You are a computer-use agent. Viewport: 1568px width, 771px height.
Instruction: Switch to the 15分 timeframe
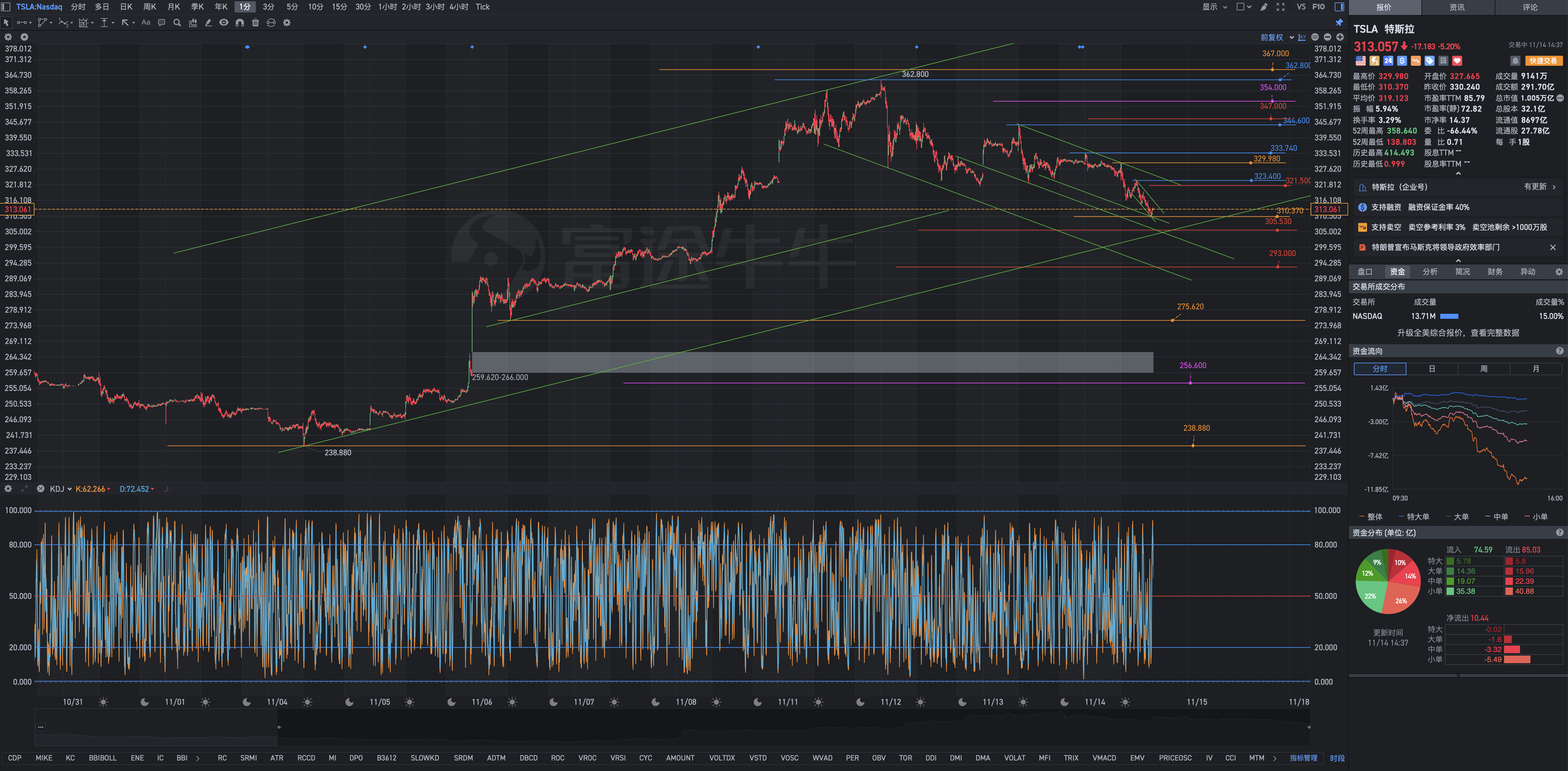coord(339,7)
